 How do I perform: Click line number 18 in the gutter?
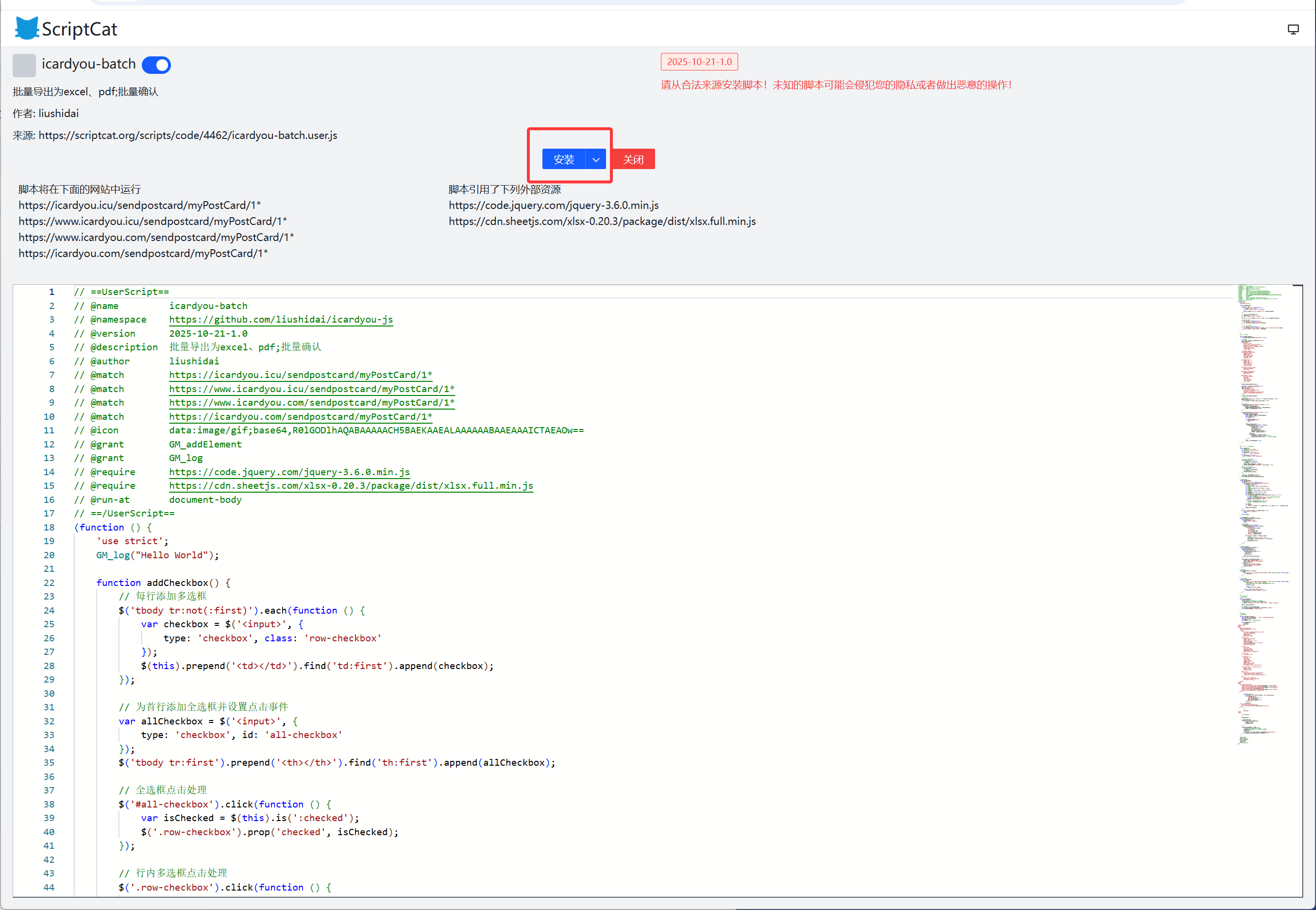[50, 528]
